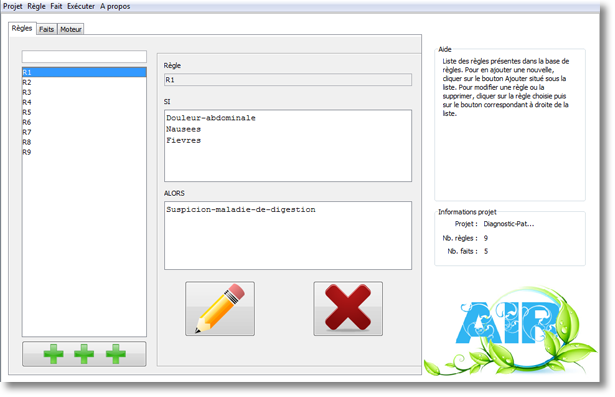Select rule R9 in the list

pyautogui.click(x=84, y=152)
